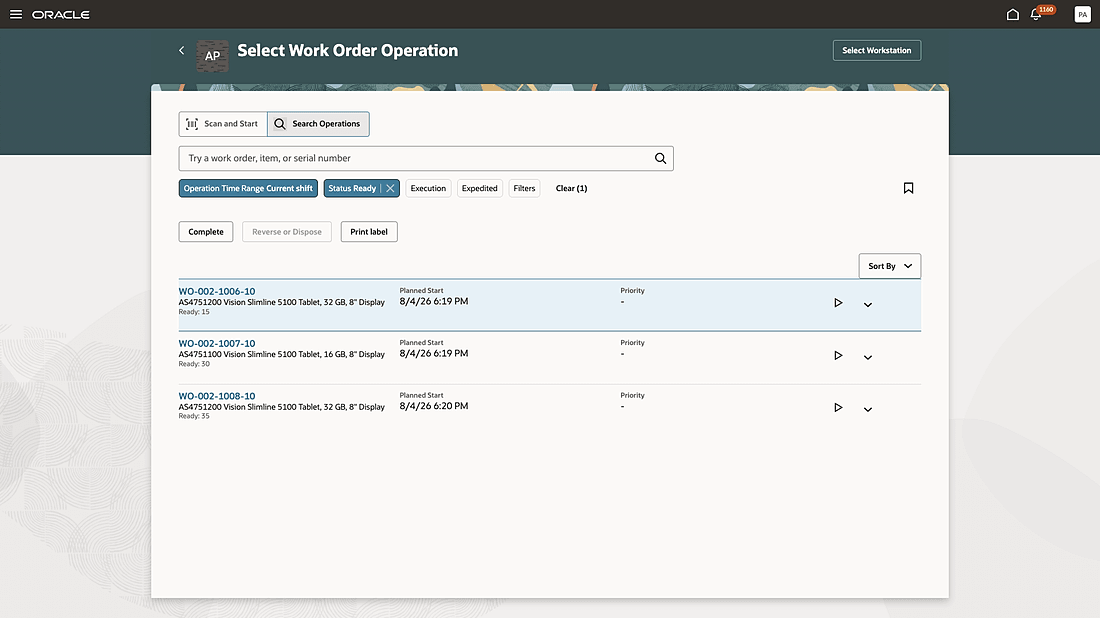Open work order link WO-002-1007-10
Image resolution: width=1100 pixels, height=618 pixels.
(x=217, y=343)
